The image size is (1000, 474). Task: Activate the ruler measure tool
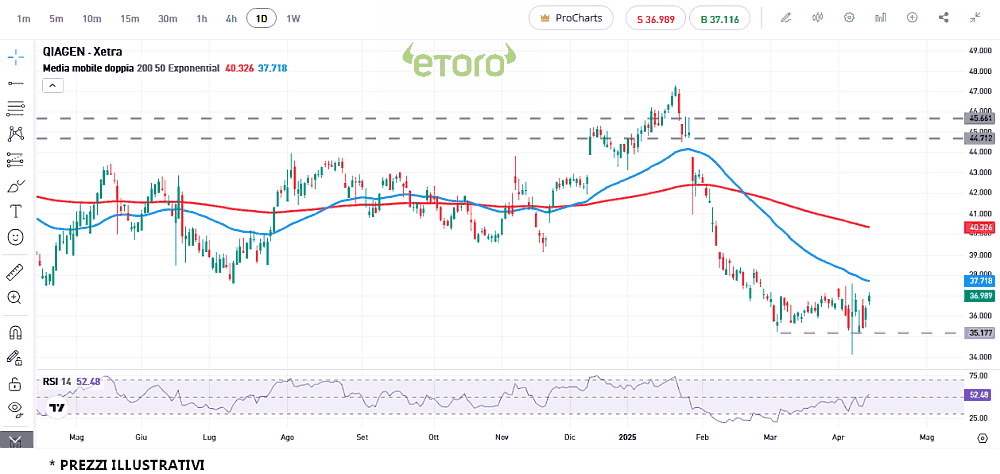coord(15,272)
